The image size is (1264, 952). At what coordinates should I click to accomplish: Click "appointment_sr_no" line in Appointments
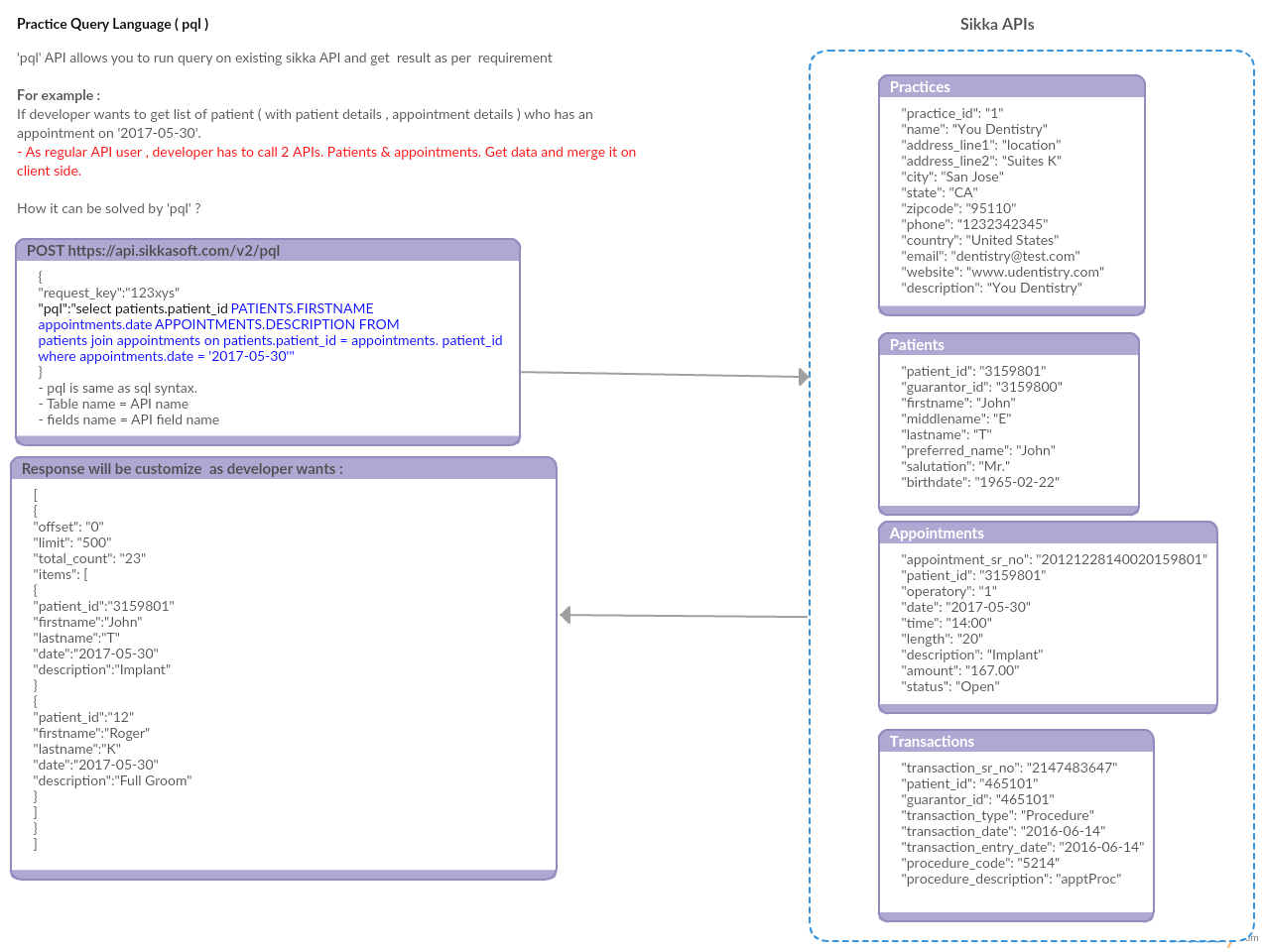point(1055,559)
